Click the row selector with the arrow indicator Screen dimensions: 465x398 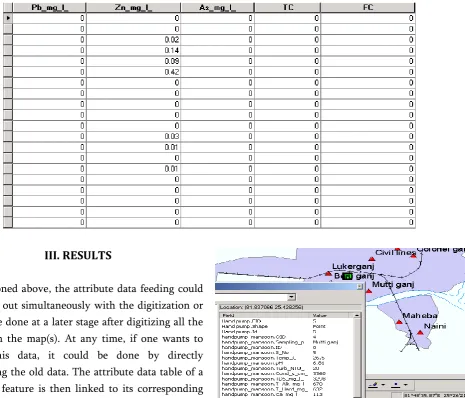click(8, 18)
